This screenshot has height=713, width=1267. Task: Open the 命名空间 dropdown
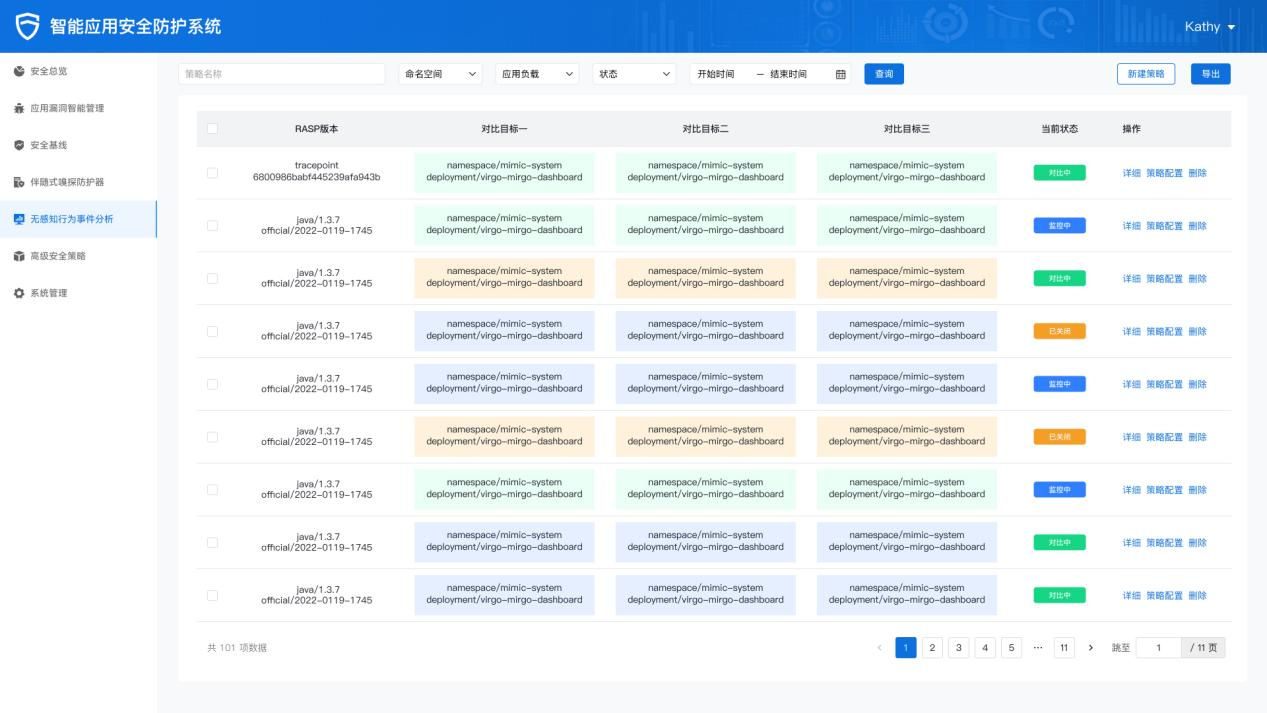pos(439,74)
